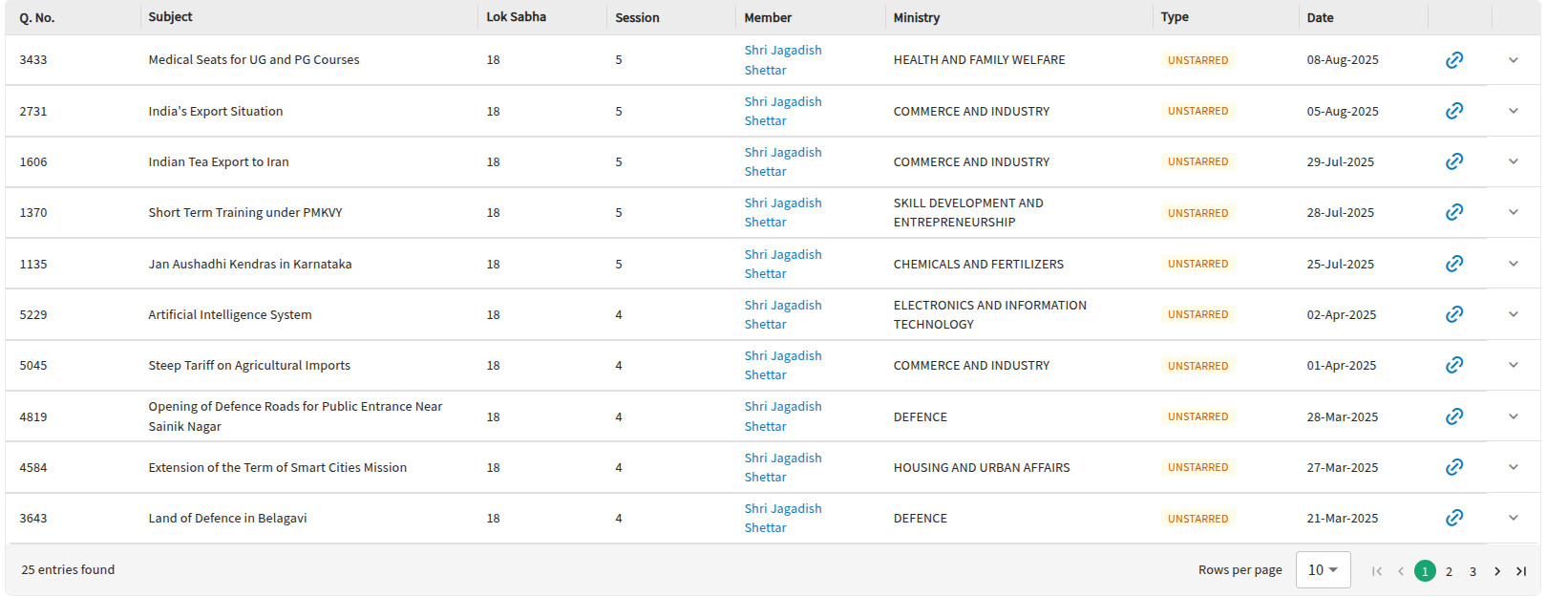Expand row for Medical Seats question
1568x597 pixels.
1514,60
